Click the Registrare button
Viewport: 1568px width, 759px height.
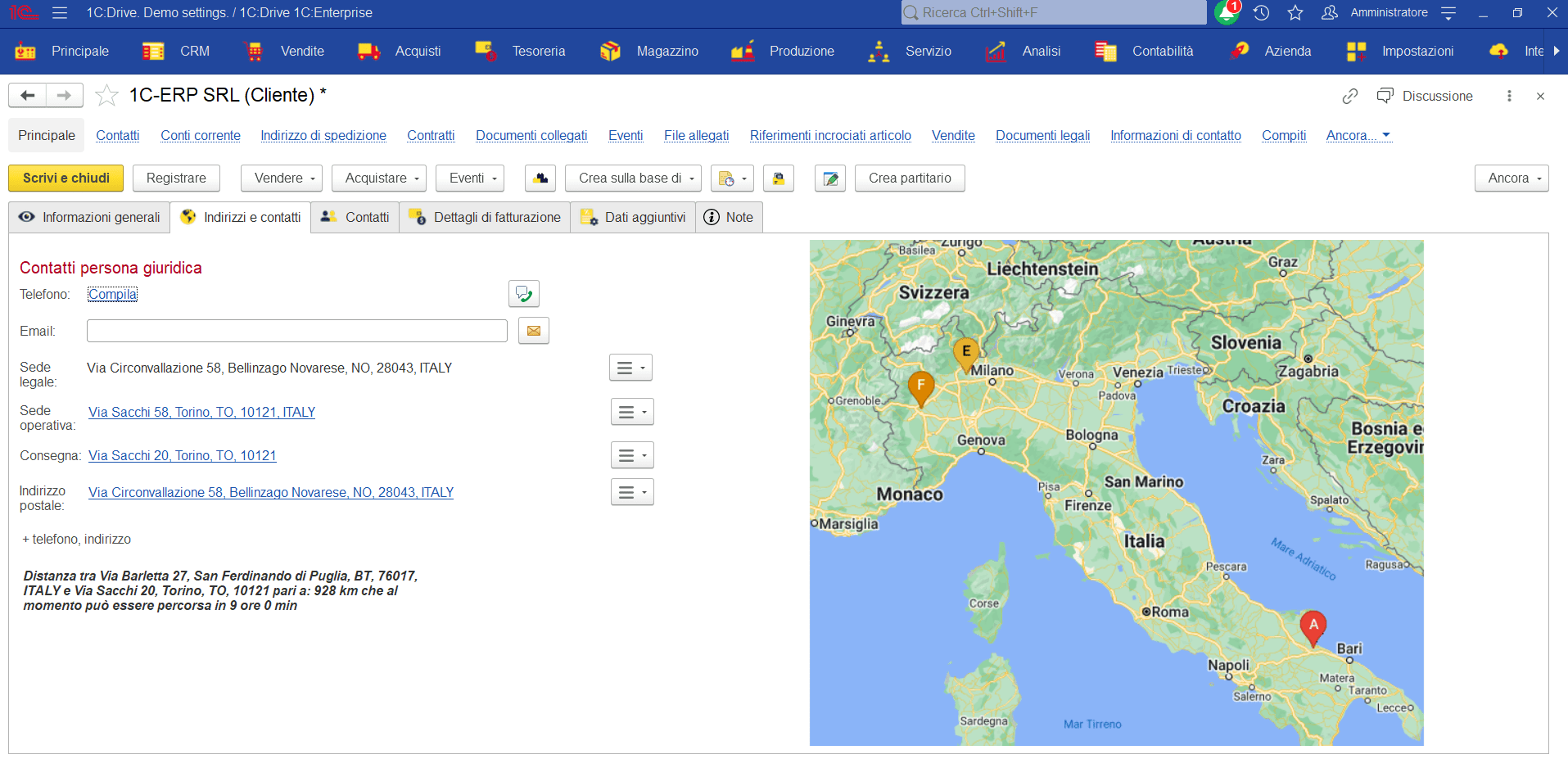click(176, 178)
